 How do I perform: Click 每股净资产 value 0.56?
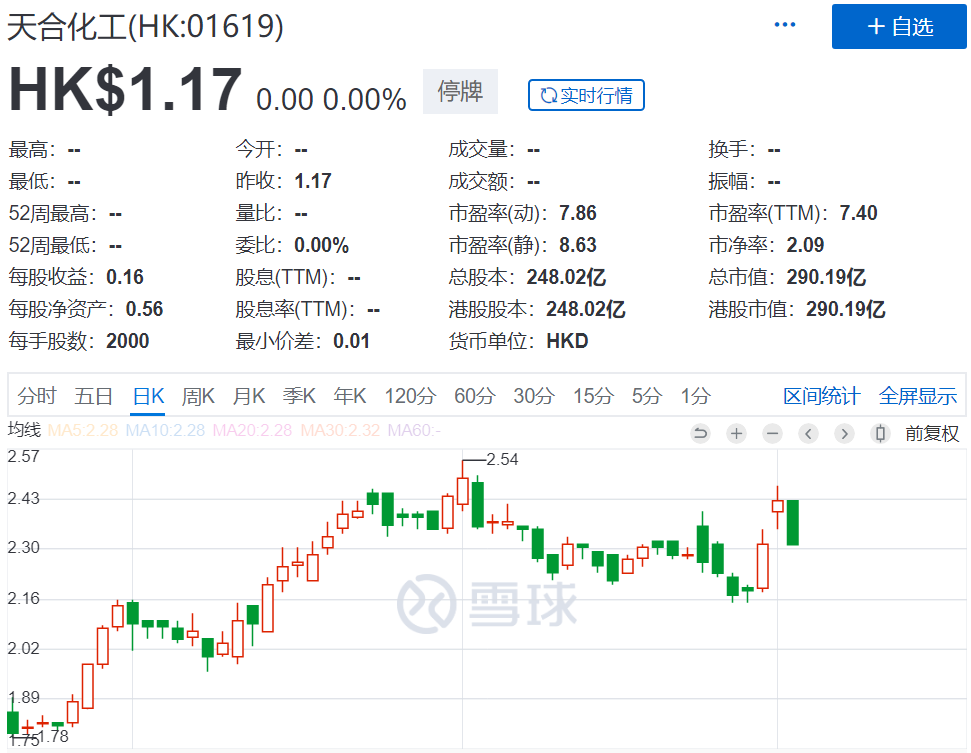144,309
